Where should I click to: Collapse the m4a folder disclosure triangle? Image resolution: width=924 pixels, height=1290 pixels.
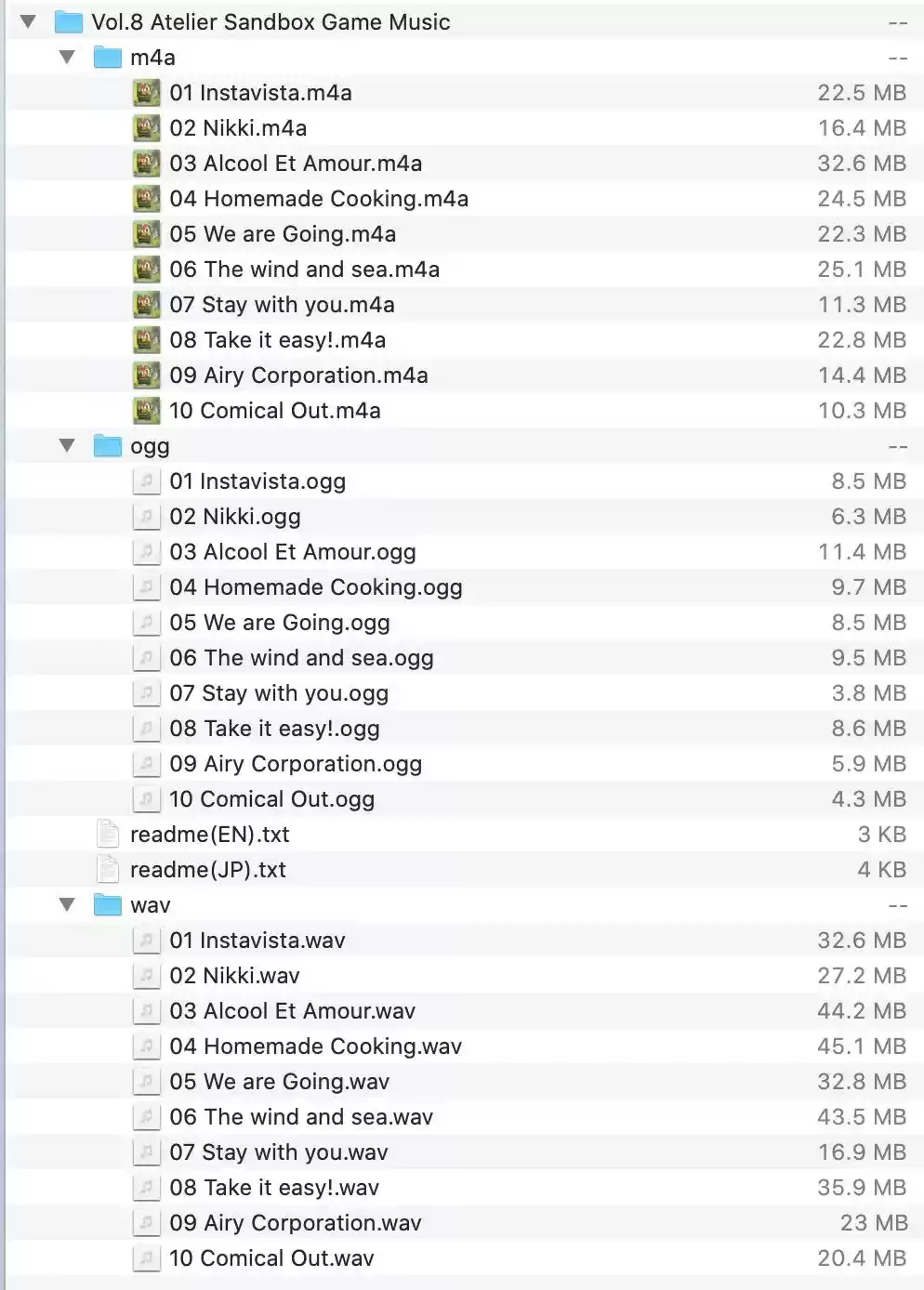(x=67, y=57)
